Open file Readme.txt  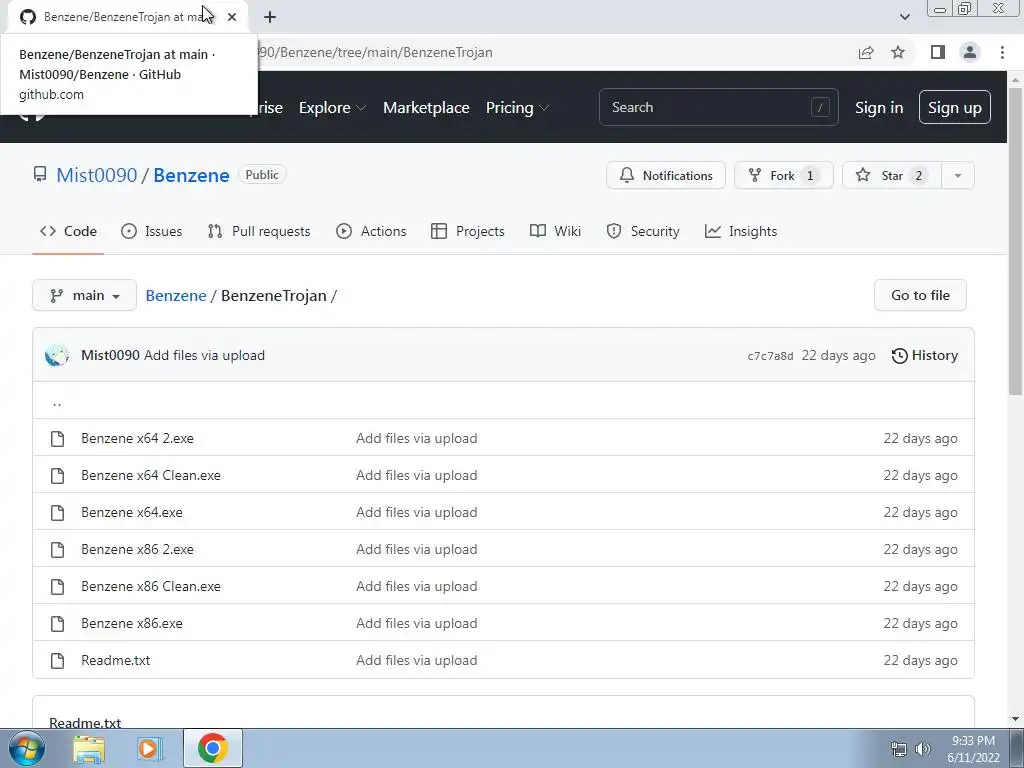pos(116,660)
